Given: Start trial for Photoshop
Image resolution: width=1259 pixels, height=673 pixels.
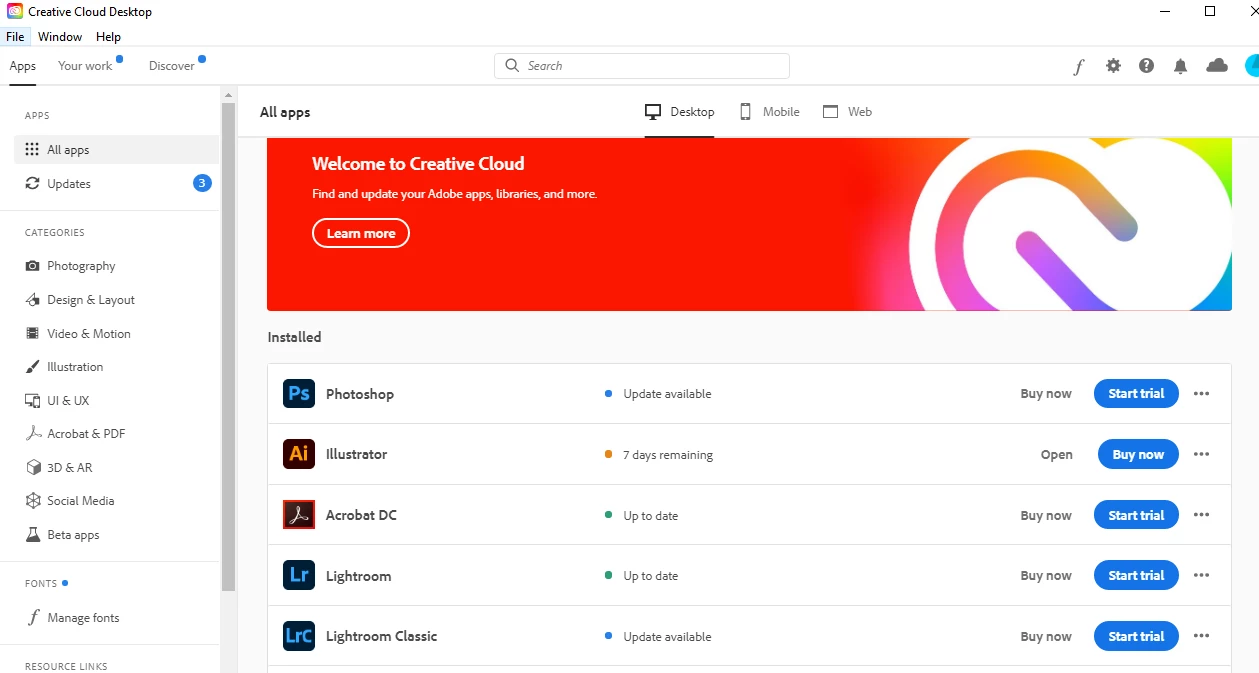Looking at the screenshot, I should [x=1136, y=394].
